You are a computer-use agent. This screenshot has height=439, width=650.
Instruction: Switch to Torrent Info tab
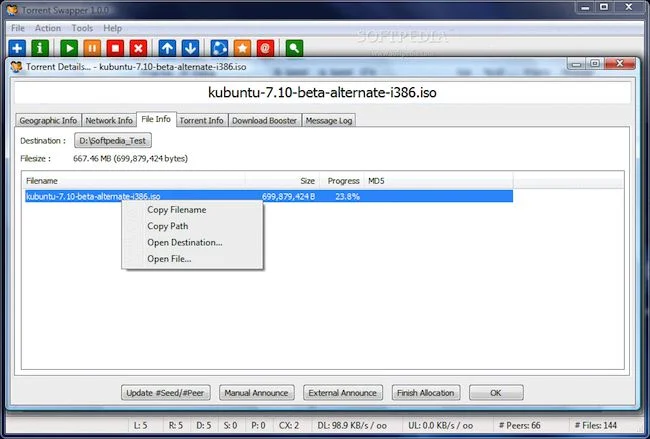coord(201,120)
